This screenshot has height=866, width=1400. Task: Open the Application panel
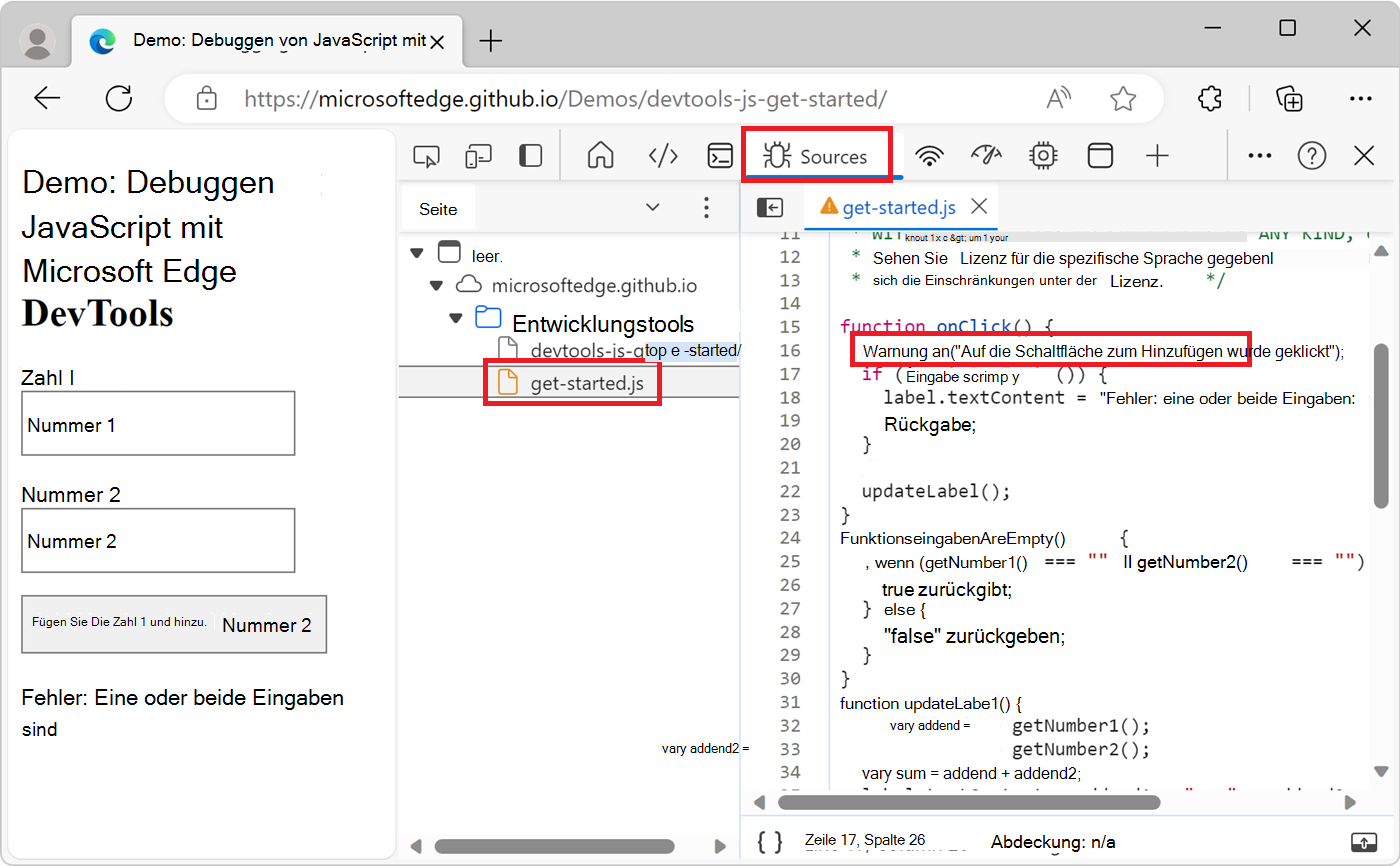[1100, 155]
